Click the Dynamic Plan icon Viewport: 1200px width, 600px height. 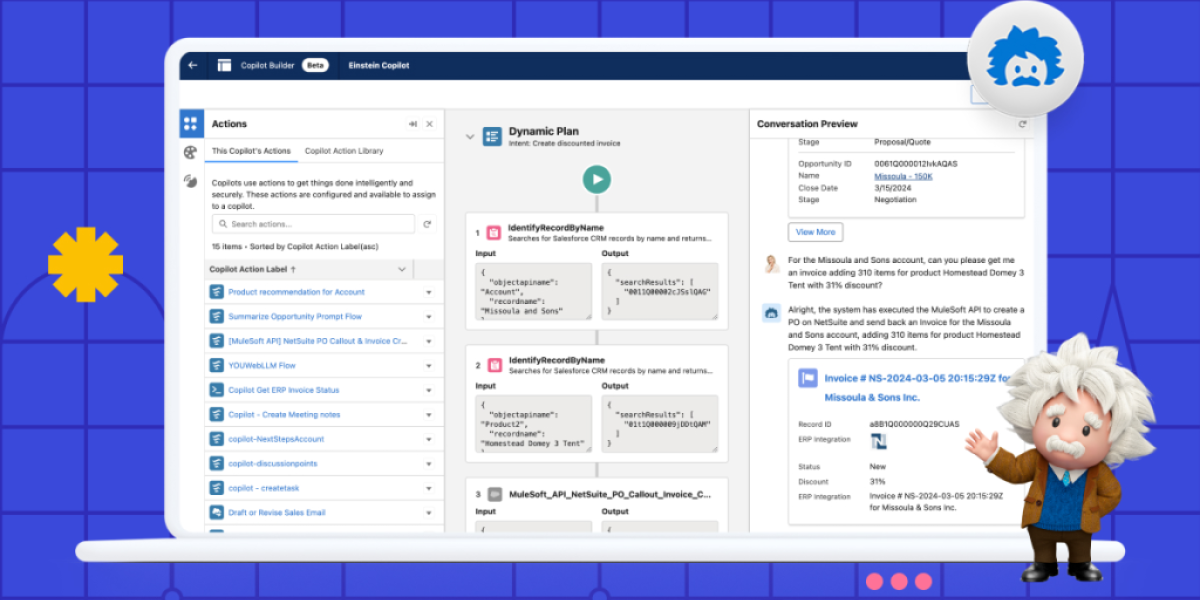tap(492, 137)
